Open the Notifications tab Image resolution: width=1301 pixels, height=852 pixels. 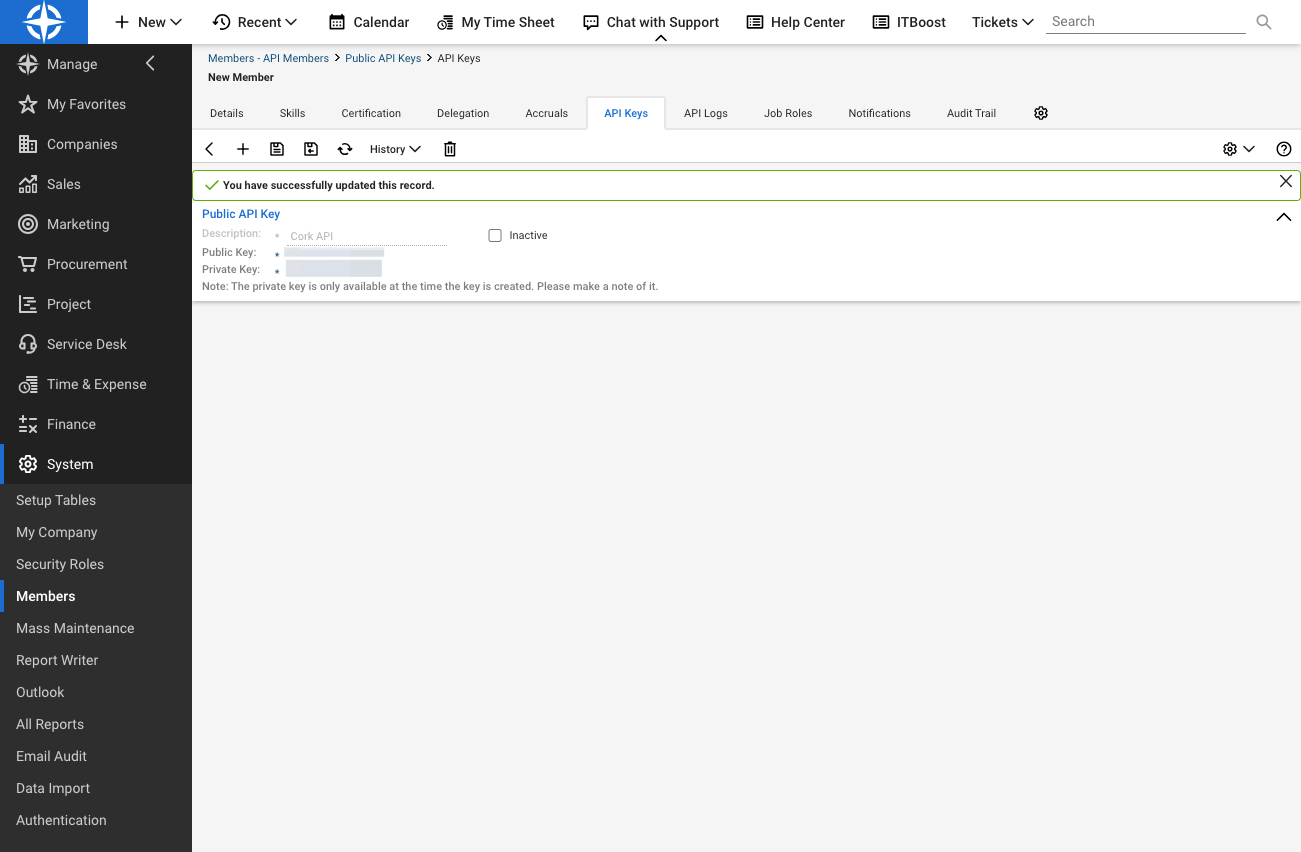click(x=880, y=113)
